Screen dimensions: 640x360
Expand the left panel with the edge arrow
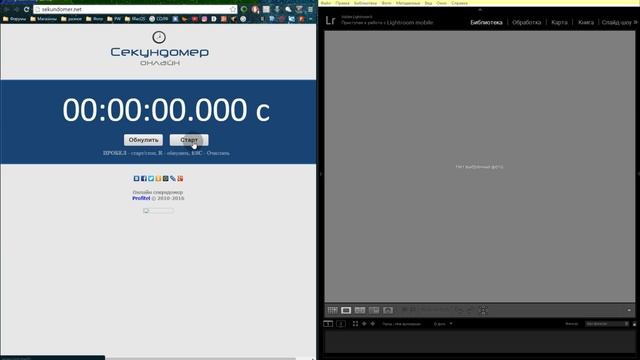click(321, 174)
